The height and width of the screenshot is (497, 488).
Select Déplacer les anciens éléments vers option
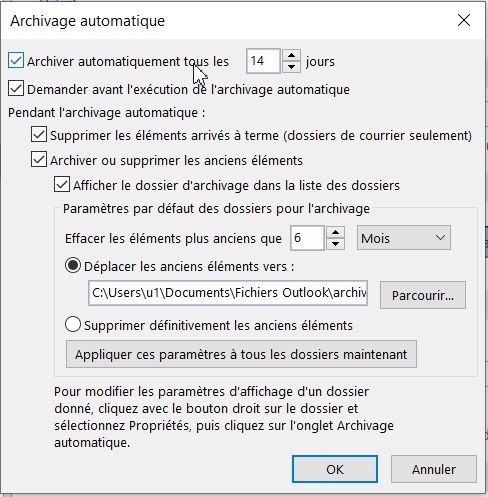73,266
